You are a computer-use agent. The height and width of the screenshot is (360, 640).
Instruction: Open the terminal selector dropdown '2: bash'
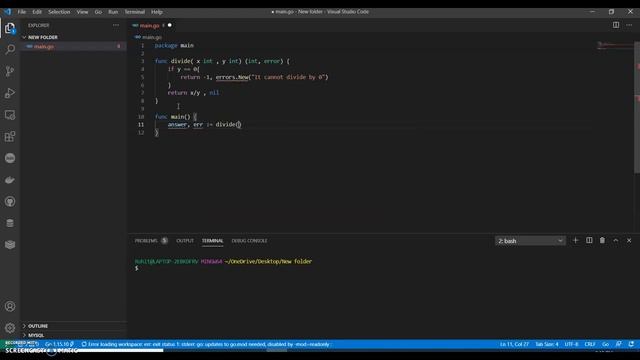pyautogui.click(x=530, y=241)
